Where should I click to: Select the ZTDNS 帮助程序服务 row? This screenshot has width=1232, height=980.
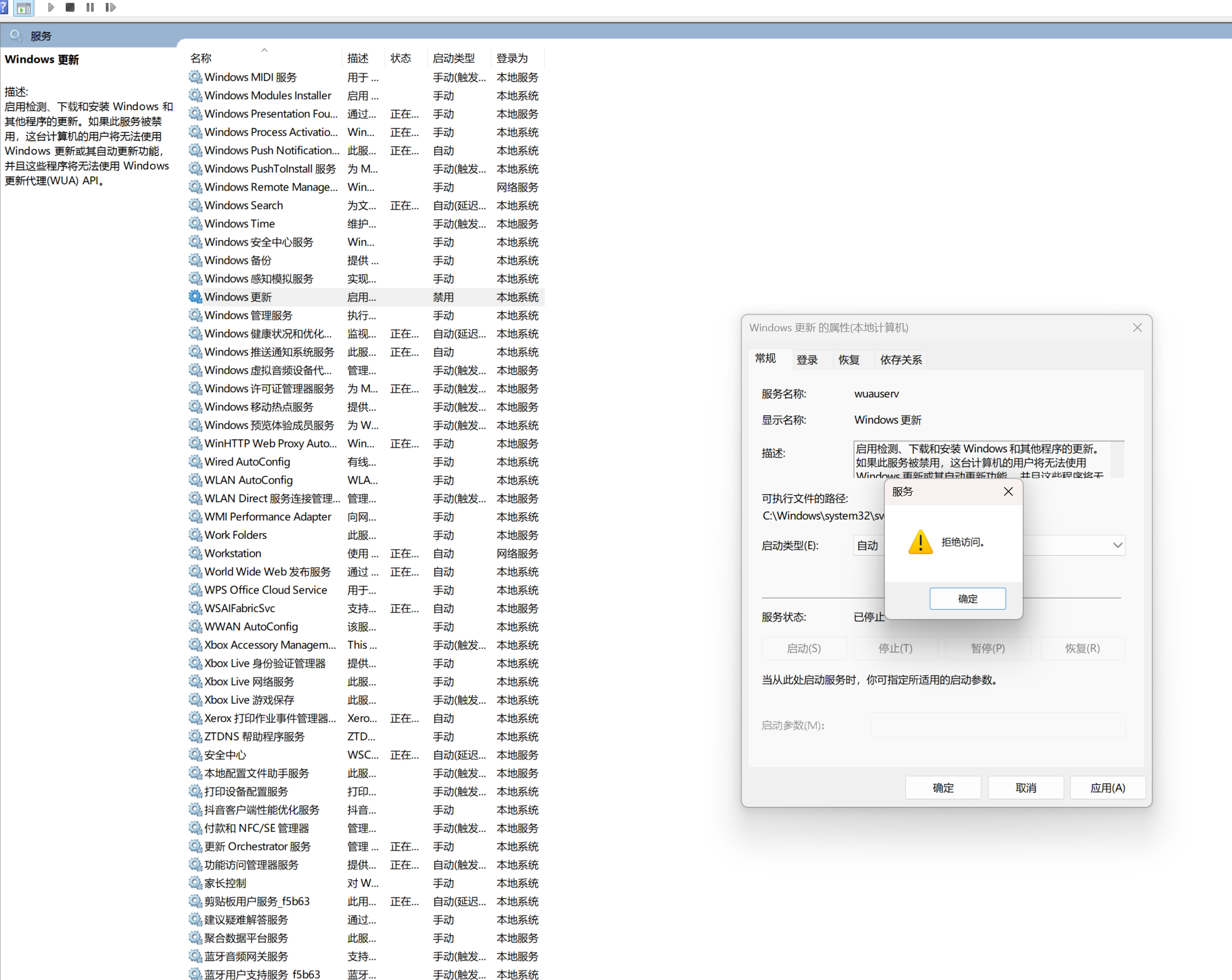pos(366,736)
